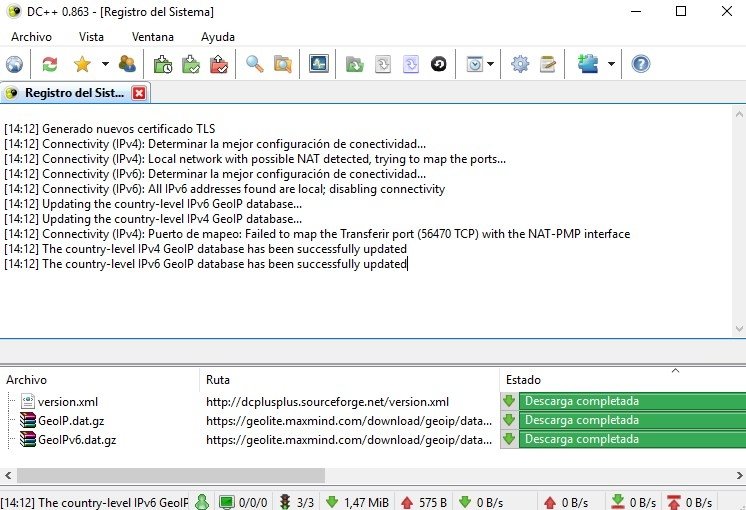Click Descarga completada bar for GeoIP.dat.gz

632,420
